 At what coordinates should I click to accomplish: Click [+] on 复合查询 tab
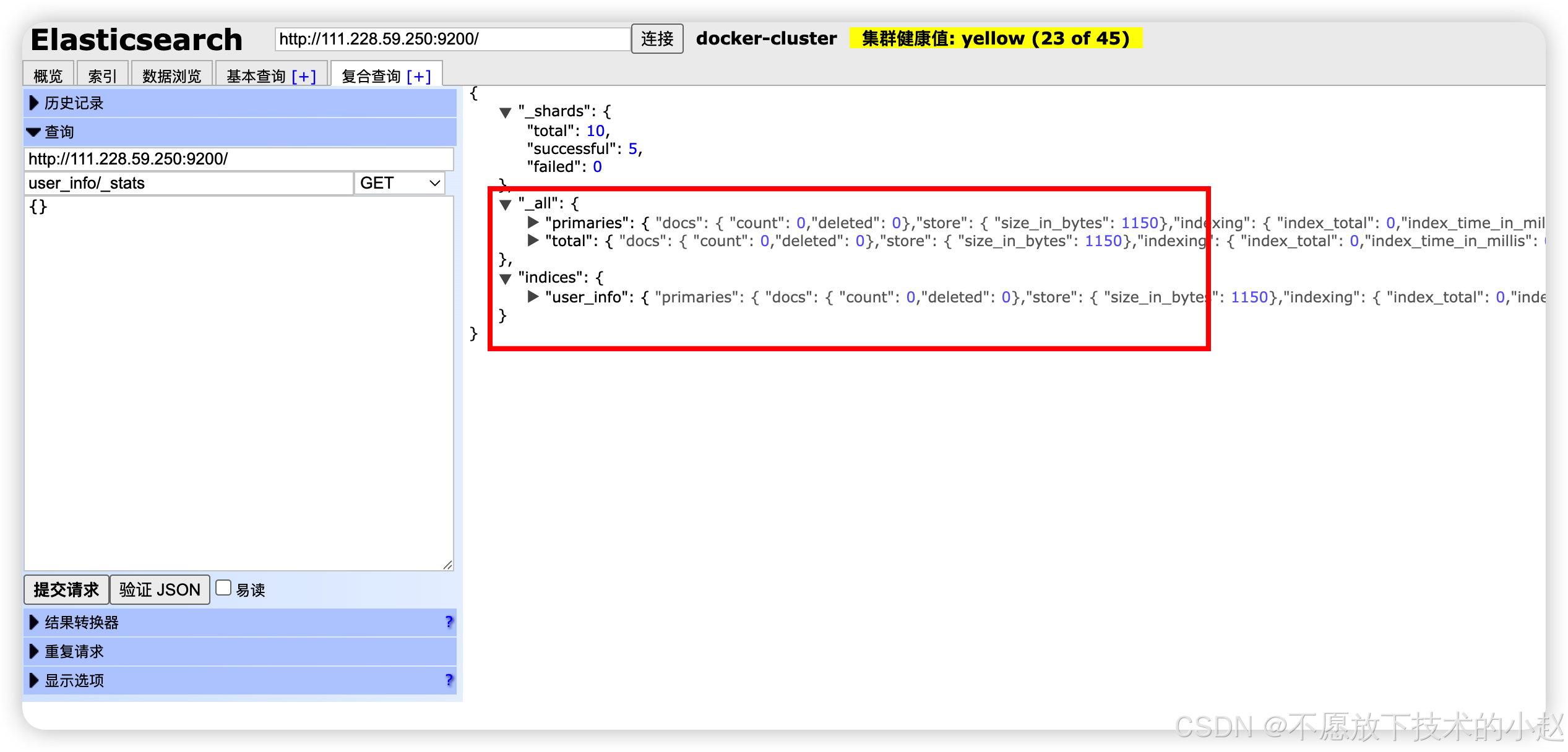[419, 76]
